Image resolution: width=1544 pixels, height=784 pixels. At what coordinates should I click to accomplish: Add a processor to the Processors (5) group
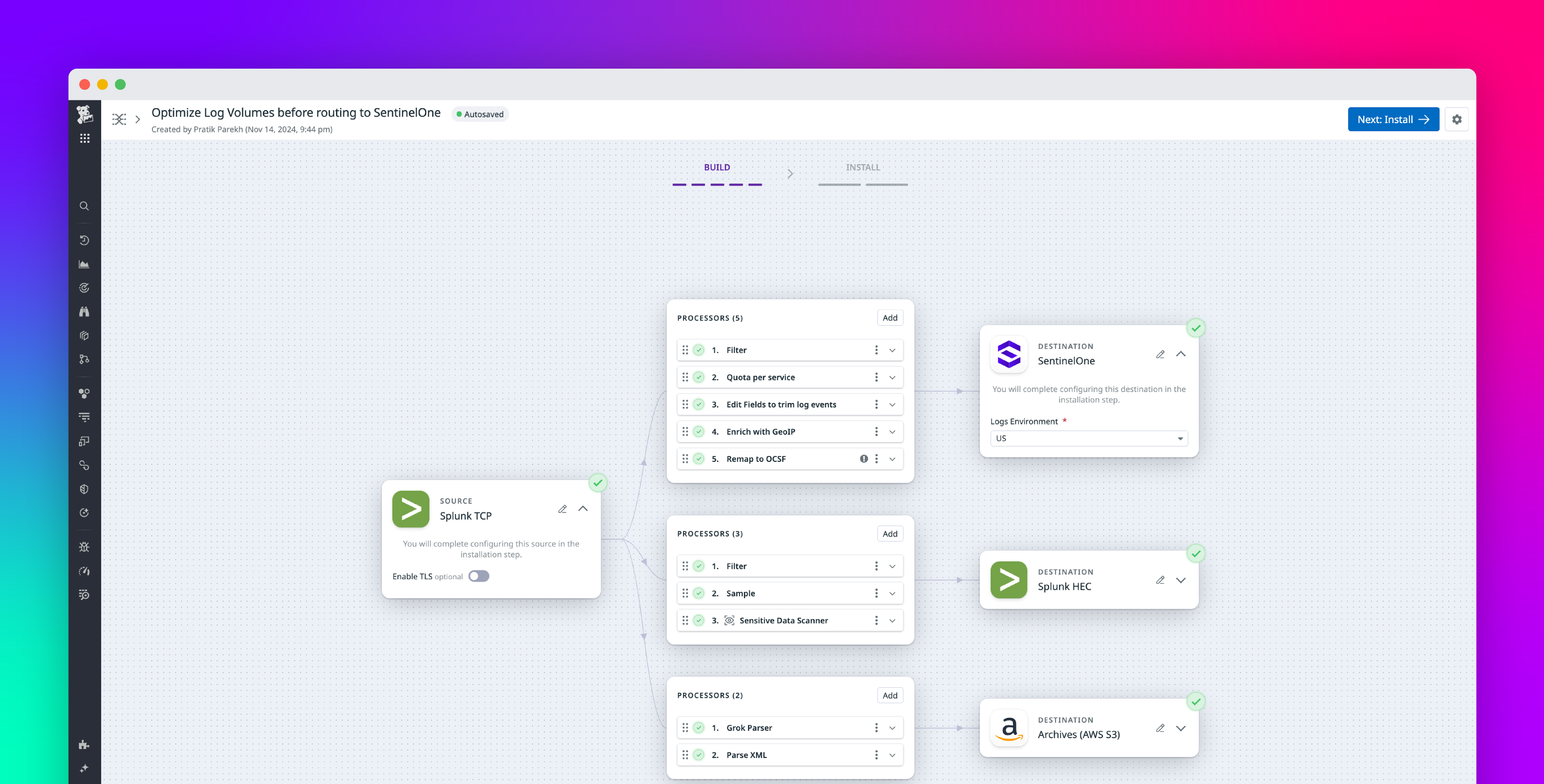point(889,318)
